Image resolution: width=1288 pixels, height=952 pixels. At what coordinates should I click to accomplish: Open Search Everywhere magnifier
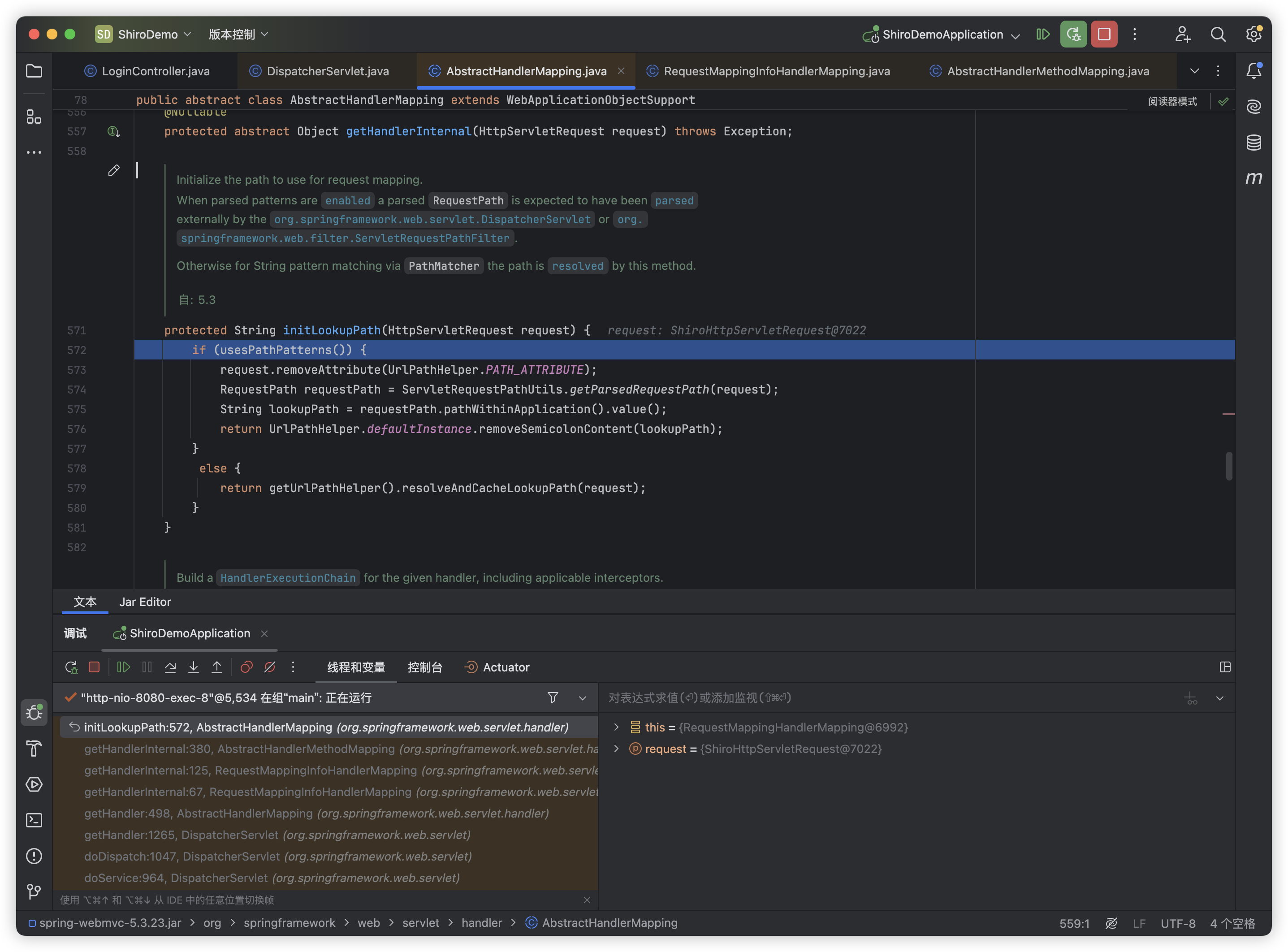click(x=1218, y=34)
